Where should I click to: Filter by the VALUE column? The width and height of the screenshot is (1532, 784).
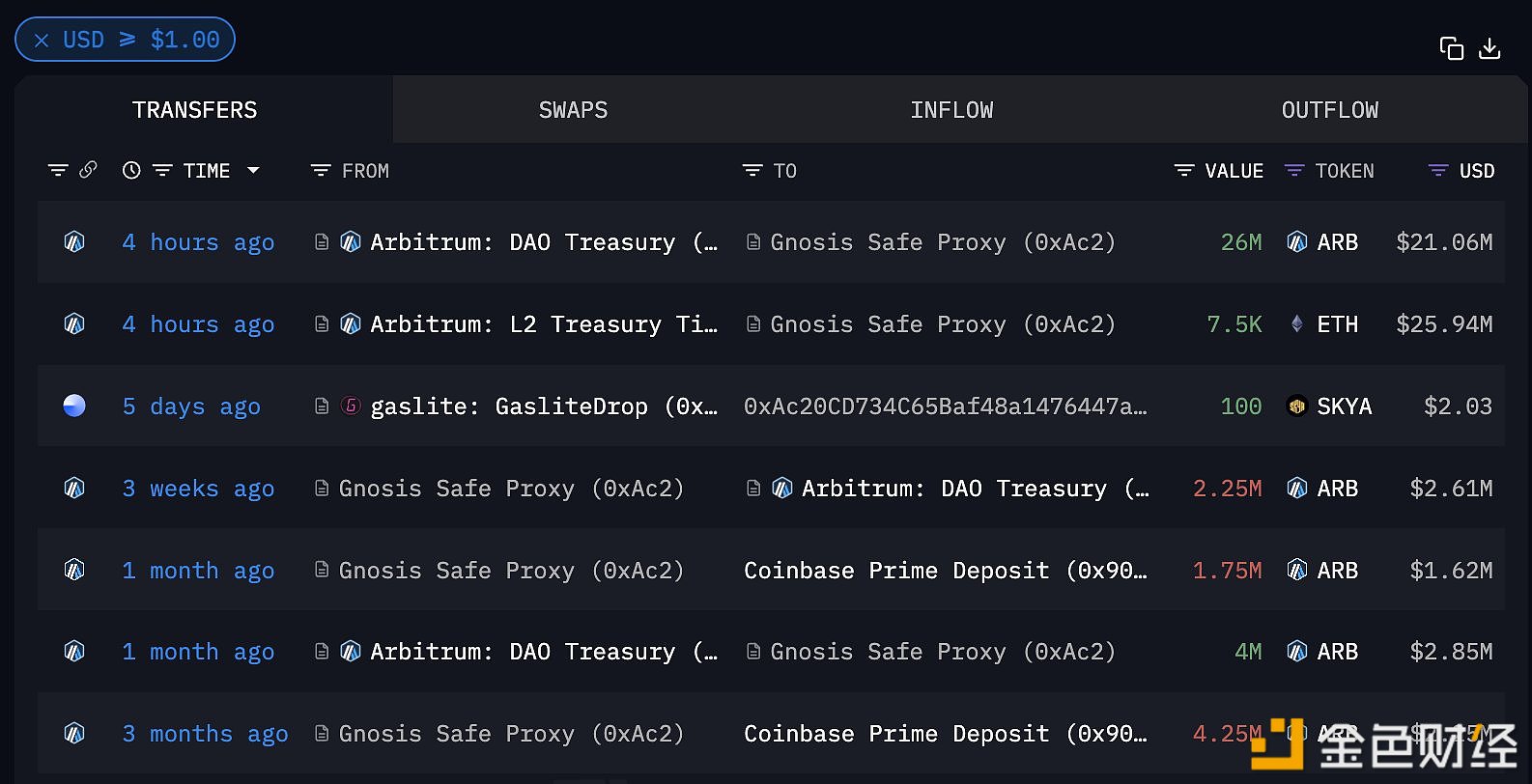1184,170
